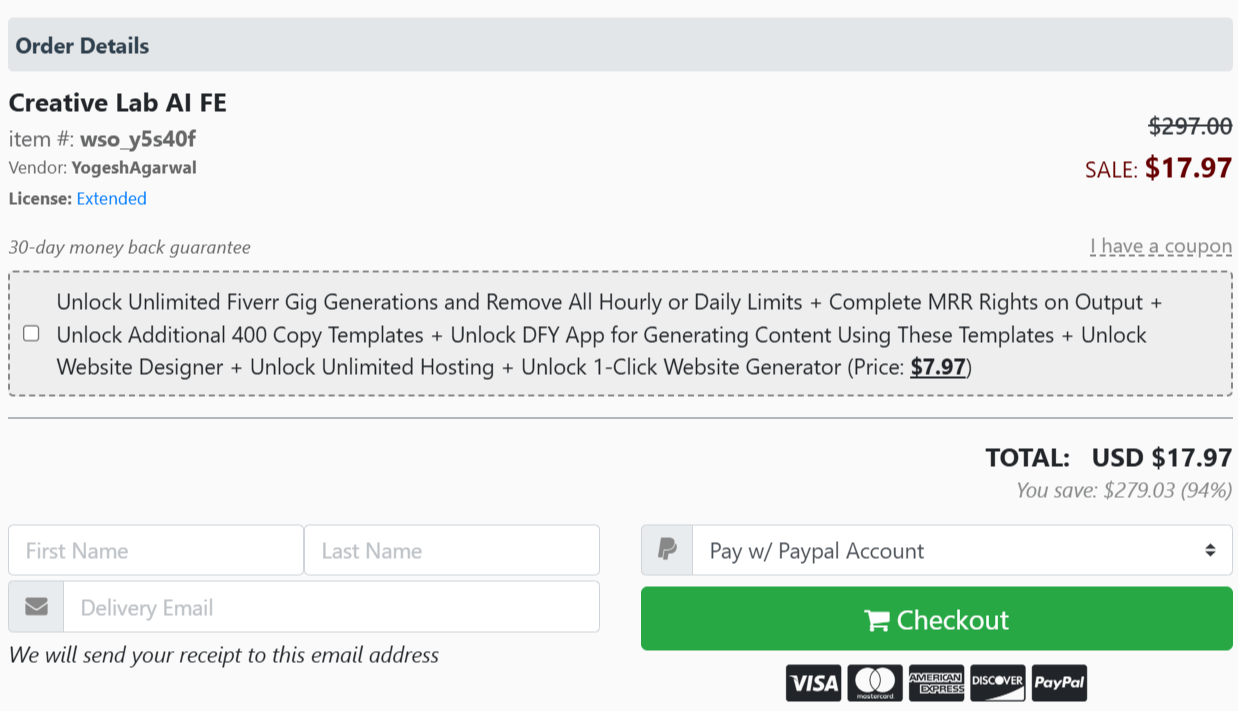Focus the Last Name field
The width and height of the screenshot is (1238, 711).
[x=452, y=550]
